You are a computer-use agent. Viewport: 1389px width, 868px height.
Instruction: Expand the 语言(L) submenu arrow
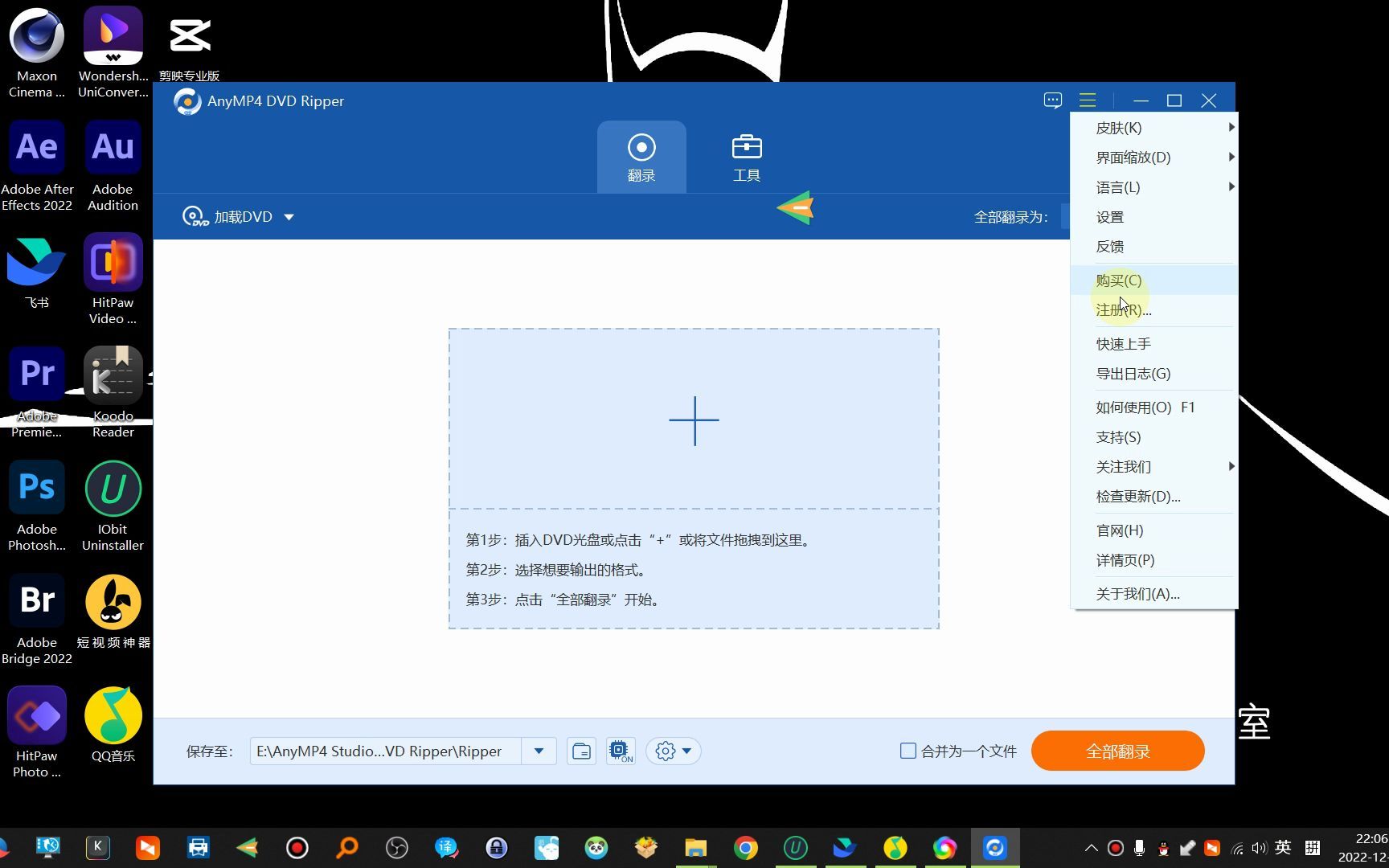click(x=1231, y=186)
